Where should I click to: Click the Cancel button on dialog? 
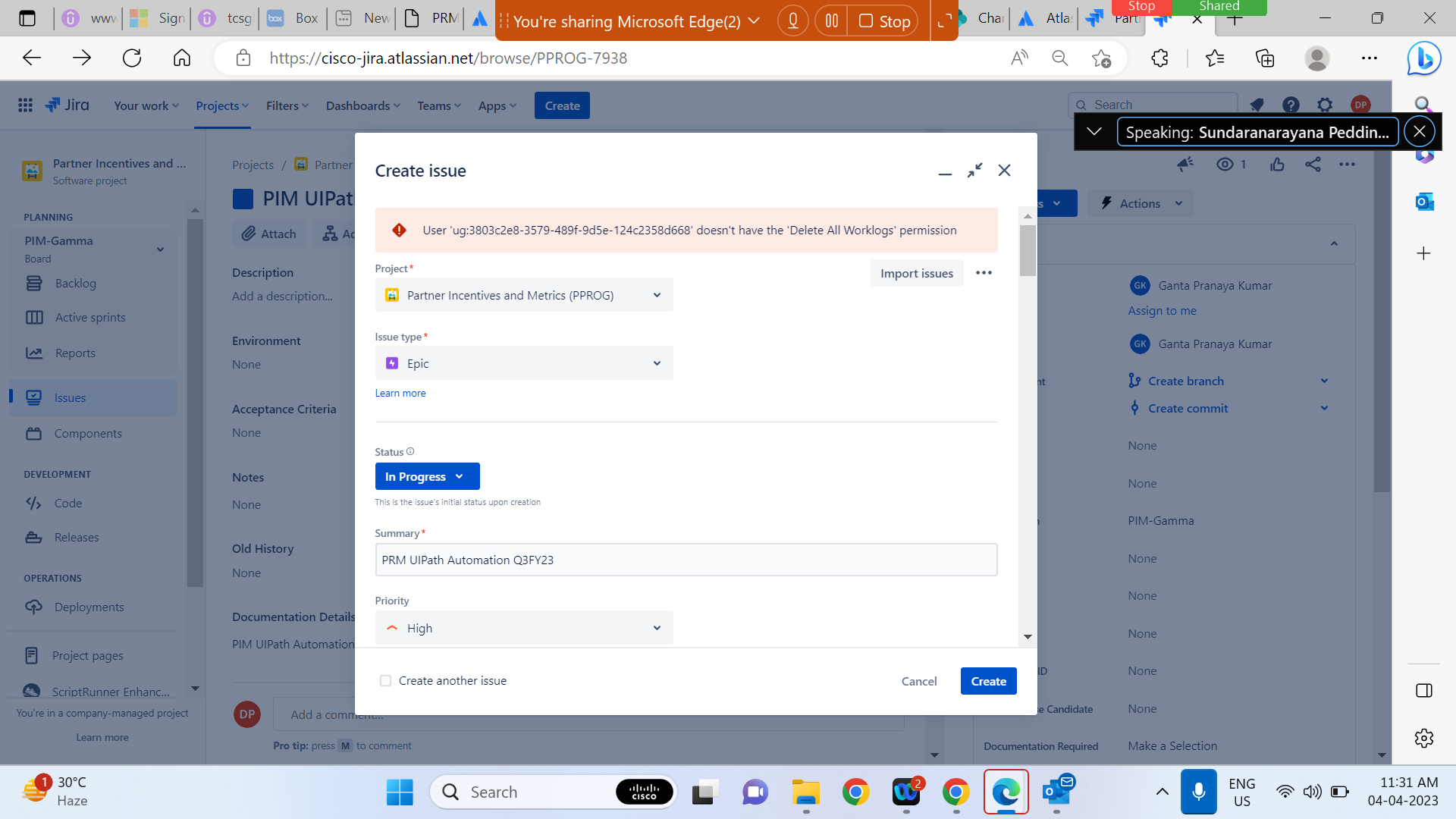(918, 681)
